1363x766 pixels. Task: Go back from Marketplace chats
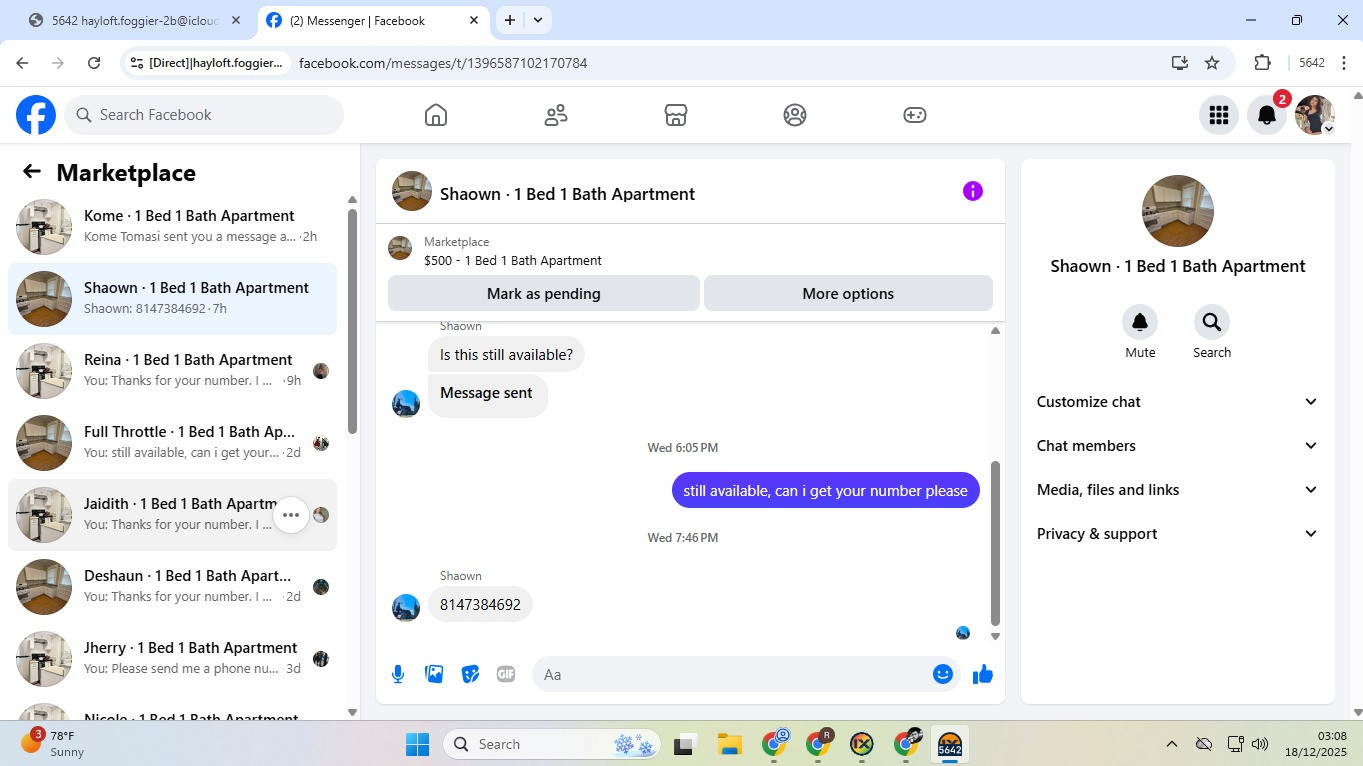click(32, 172)
